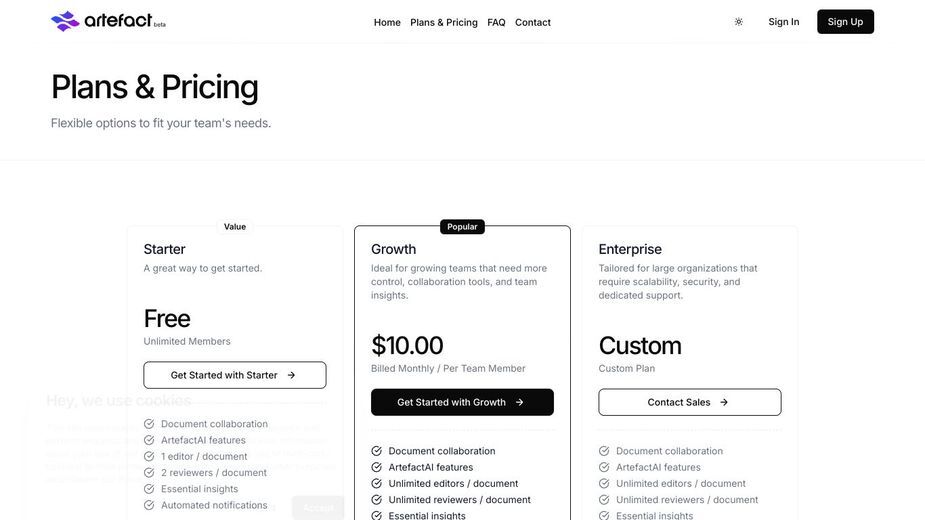
Task: Select the Get Started with Growth button
Action: [x=462, y=403]
